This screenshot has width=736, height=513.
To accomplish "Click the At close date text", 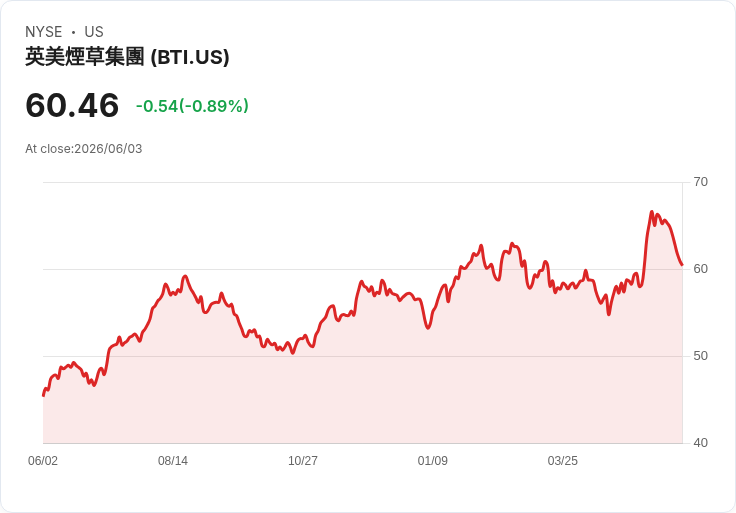I will click(x=84, y=149).
